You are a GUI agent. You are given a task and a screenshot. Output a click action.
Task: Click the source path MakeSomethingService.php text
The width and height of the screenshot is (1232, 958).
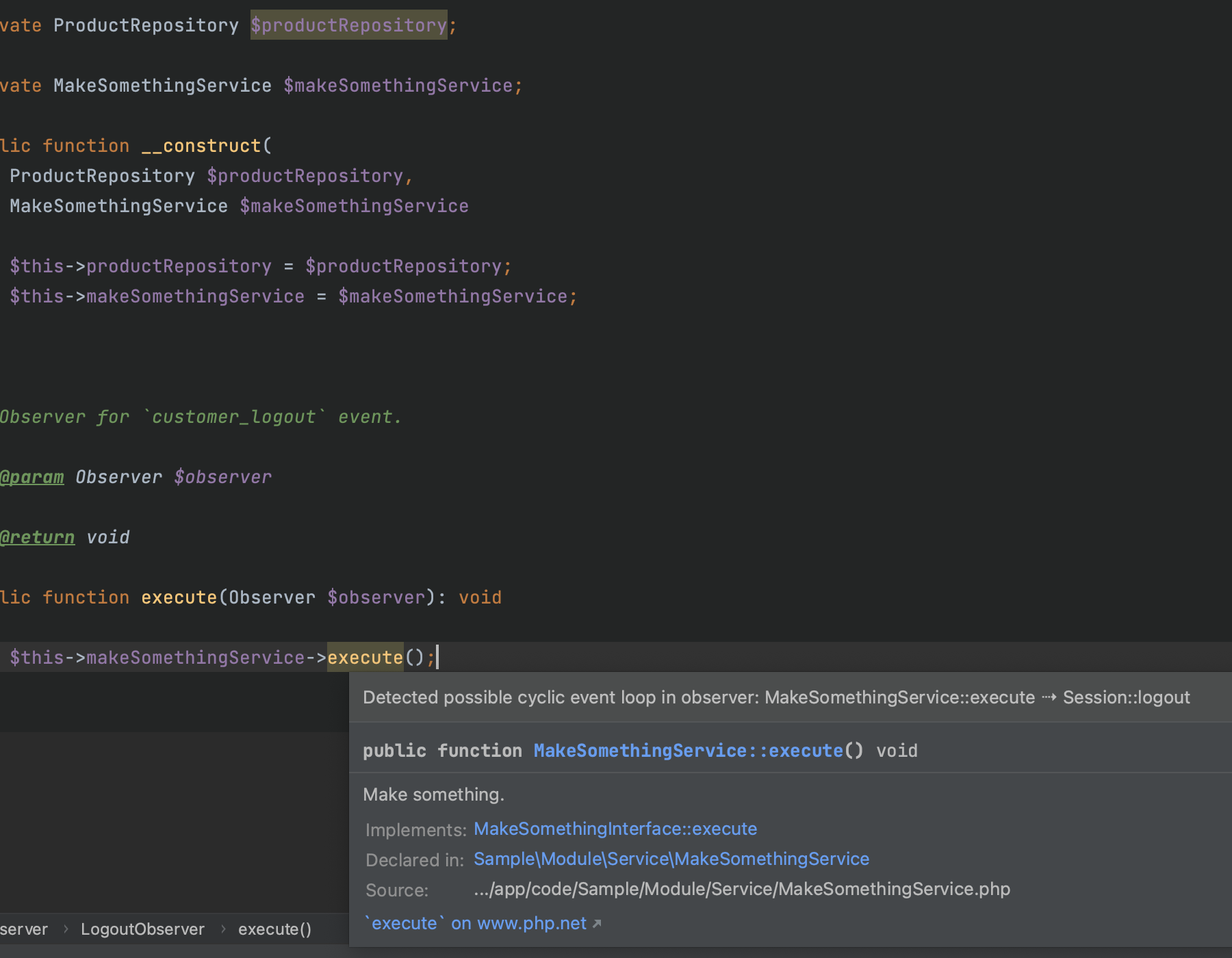coord(742,889)
